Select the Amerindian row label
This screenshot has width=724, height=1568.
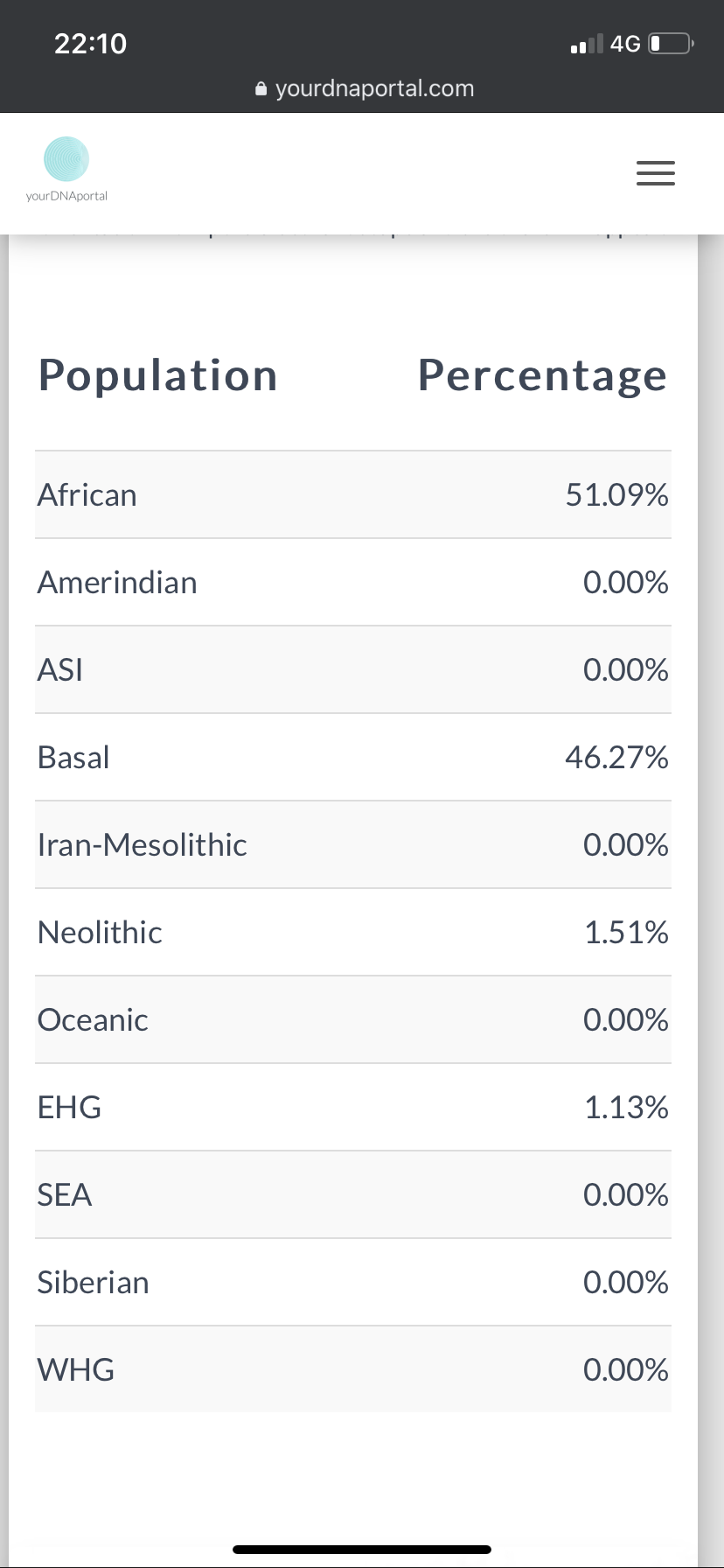coord(117,582)
